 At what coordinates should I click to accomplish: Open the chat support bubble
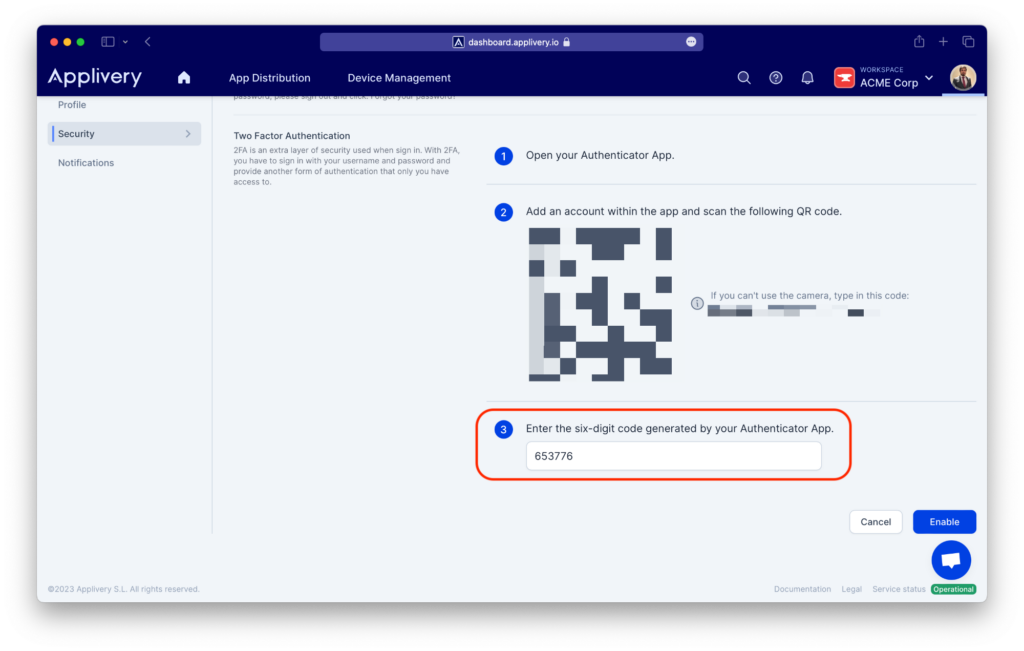pyautogui.click(x=951, y=560)
